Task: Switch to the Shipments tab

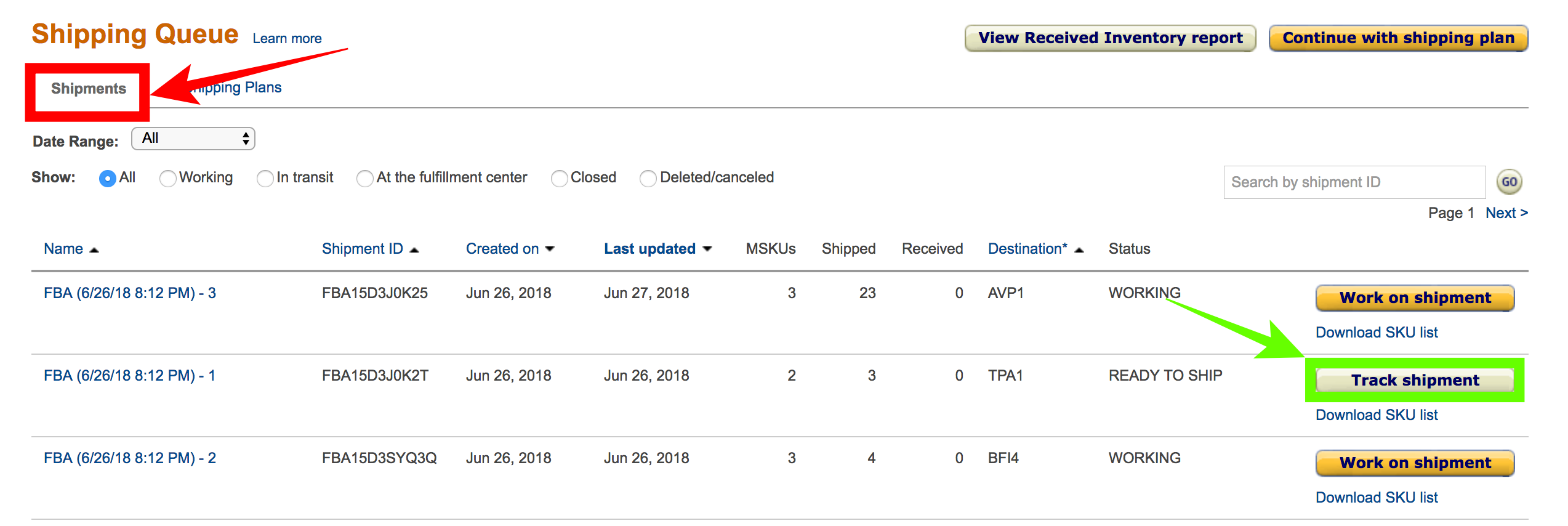Action: (x=88, y=89)
